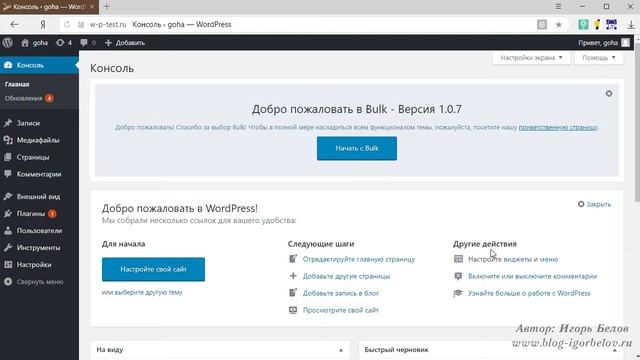Open Отредактируйте главную страницу link
Viewport: 640px width, 360px height.
(x=359, y=259)
